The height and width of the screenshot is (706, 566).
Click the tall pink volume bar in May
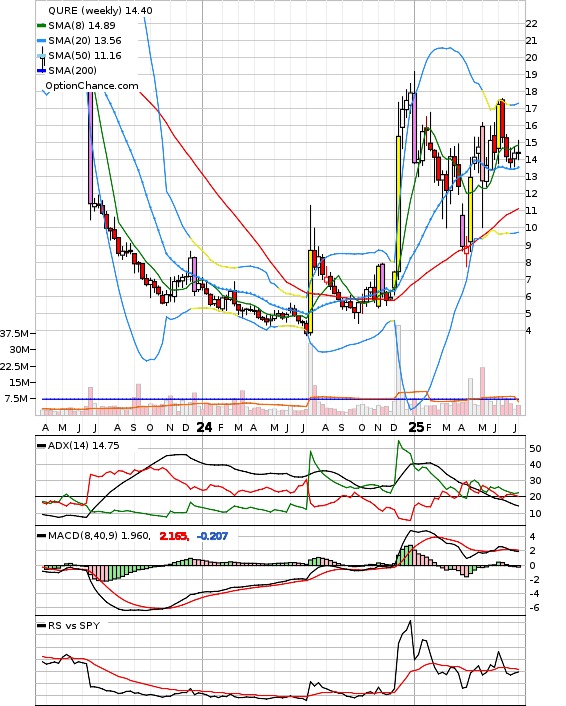pyautogui.click(x=482, y=391)
